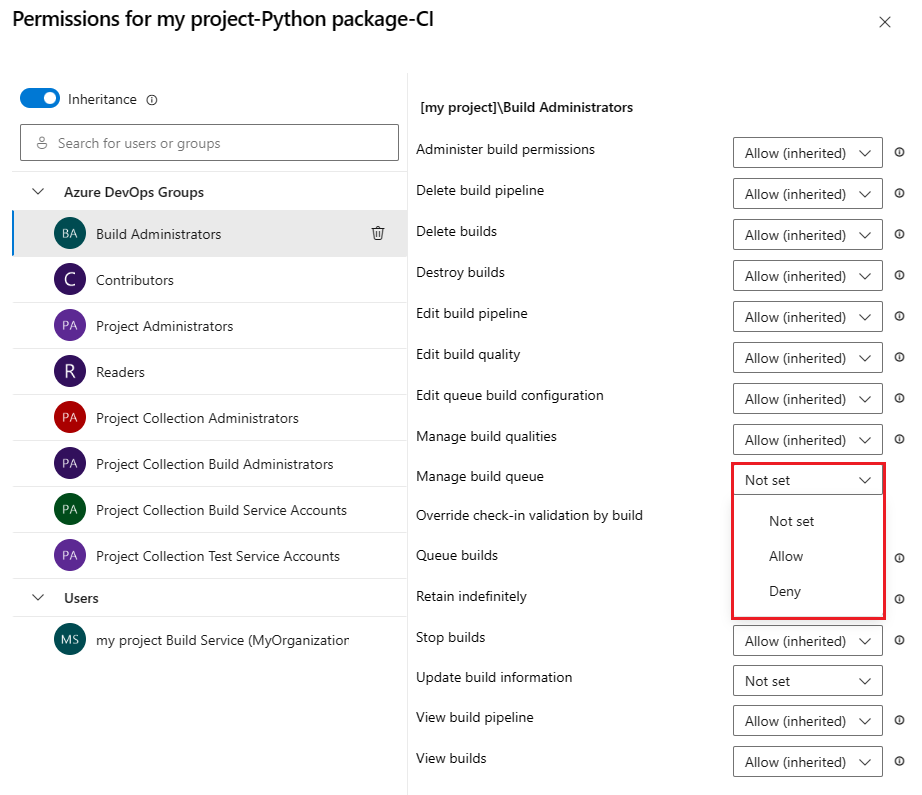The height and width of the screenshot is (795, 922).
Task: Open the View build pipeline dropdown
Action: (x=807, y=721)
